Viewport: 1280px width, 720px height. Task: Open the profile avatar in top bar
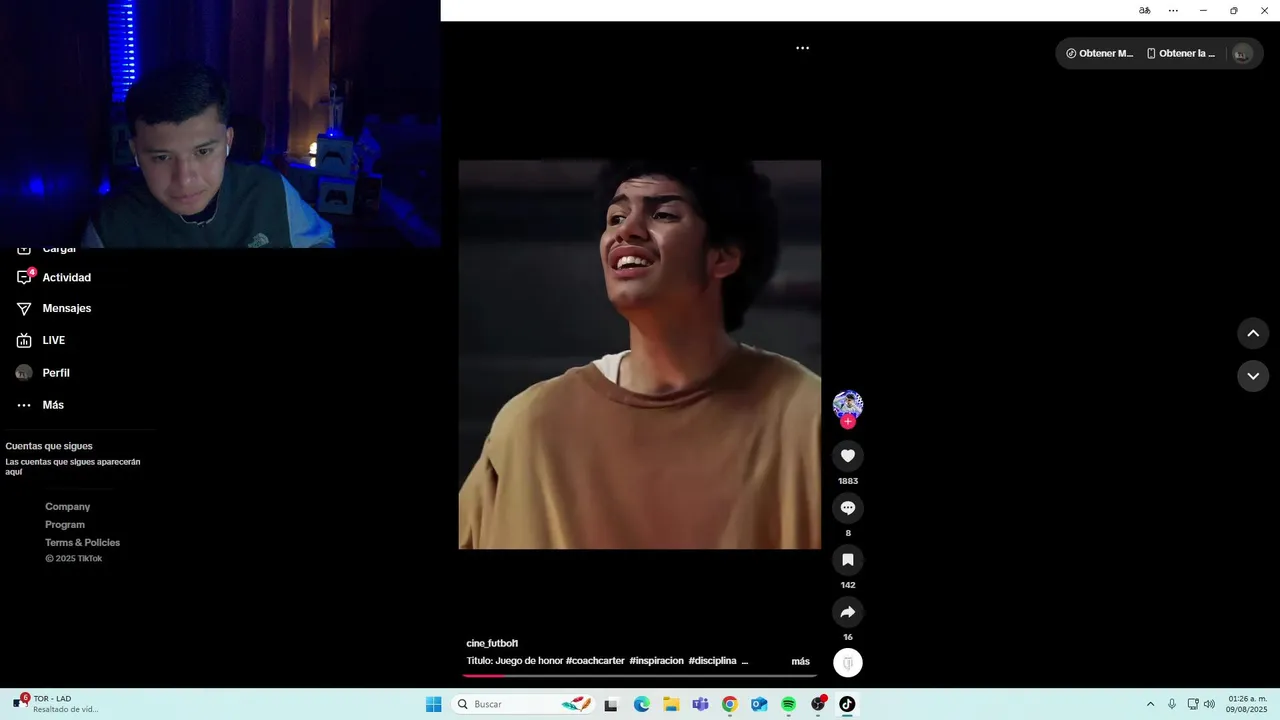pyautogui.click(x=1241, y=54)
